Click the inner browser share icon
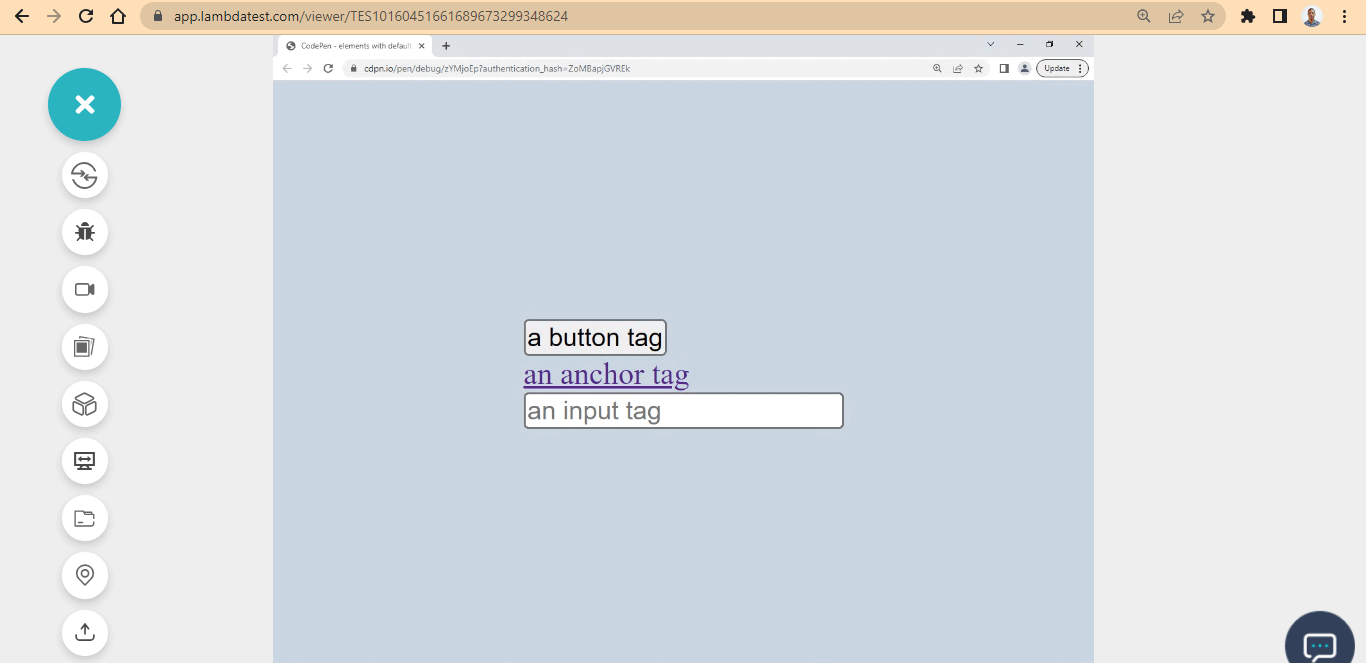Image resolution: width=1366 pixels, height=663 pixels. click(958, 68)
